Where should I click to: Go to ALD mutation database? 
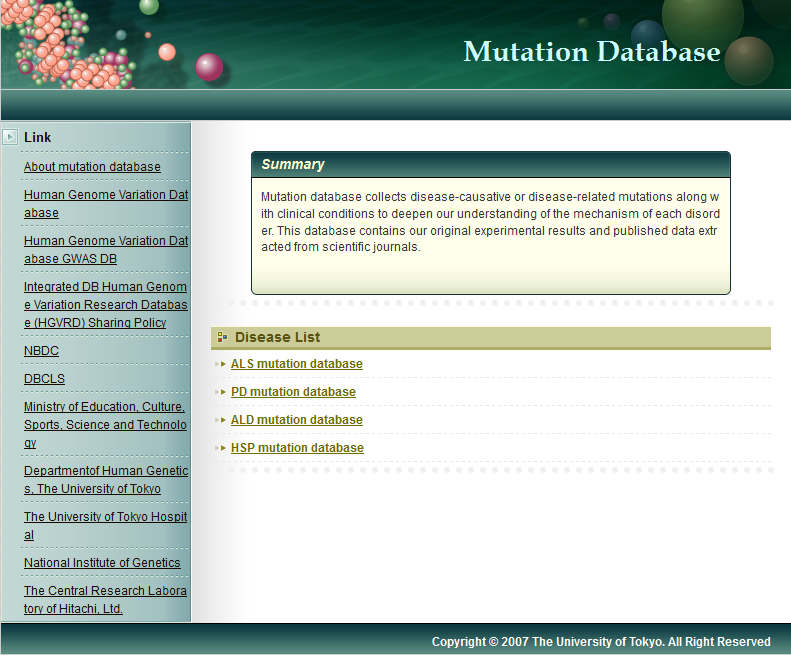tap(297, 420)
